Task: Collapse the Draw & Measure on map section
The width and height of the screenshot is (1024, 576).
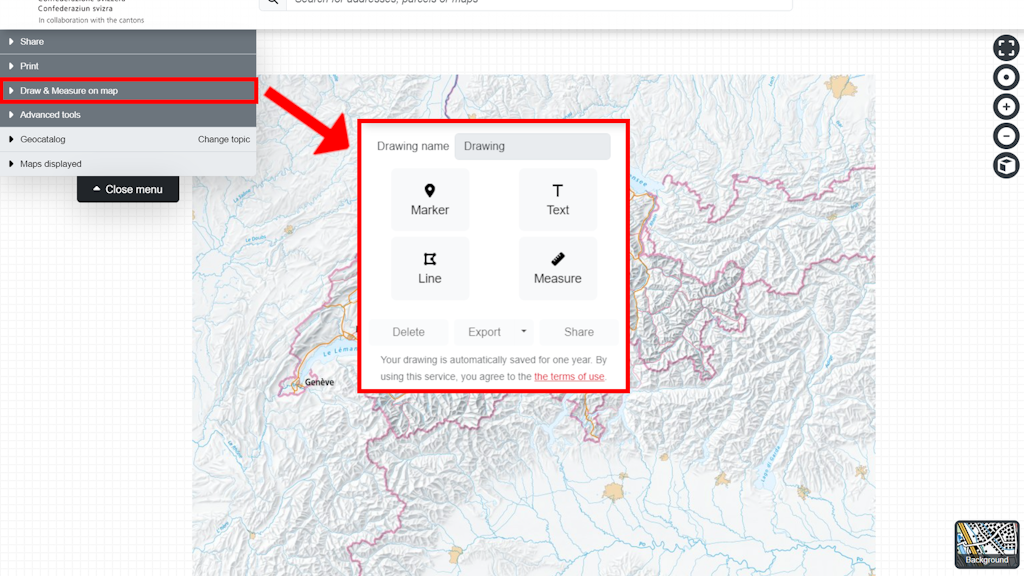Action: pyautogui.click(x=68, y=91)
